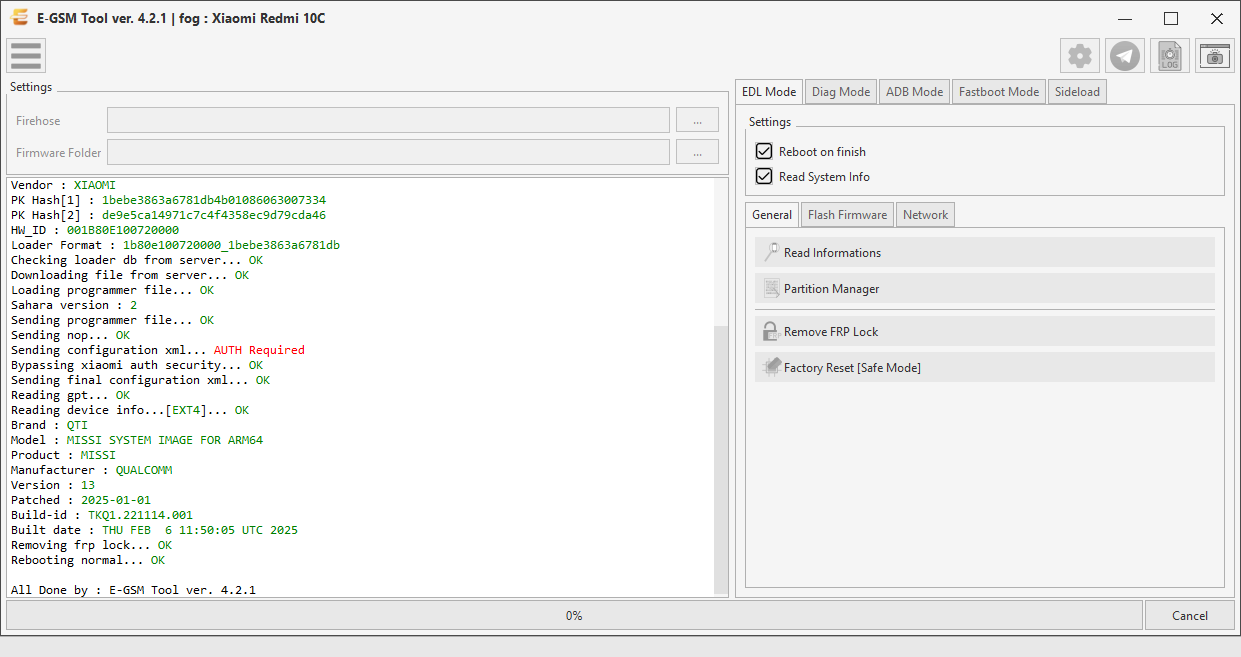Screen dimensions: 1241x657
Task: Click 'Bypassing xiaomi auth security' line
Action: (x=137, y=365)
